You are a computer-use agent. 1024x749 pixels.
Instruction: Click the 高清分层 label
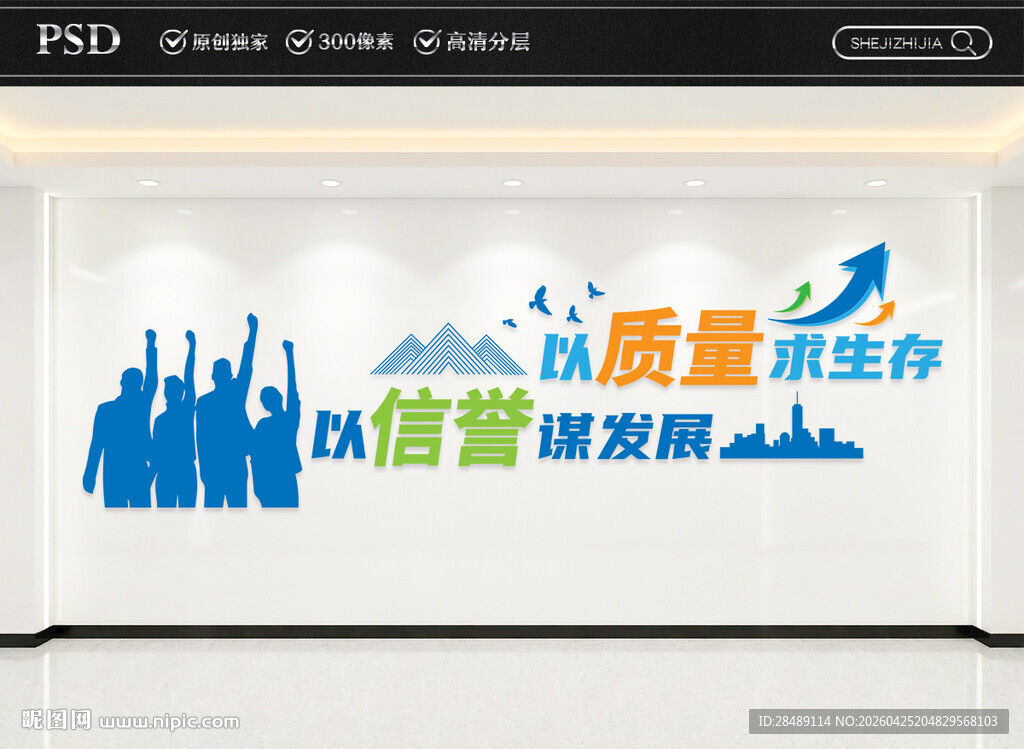pyautogui.click(x=487, y=42)
